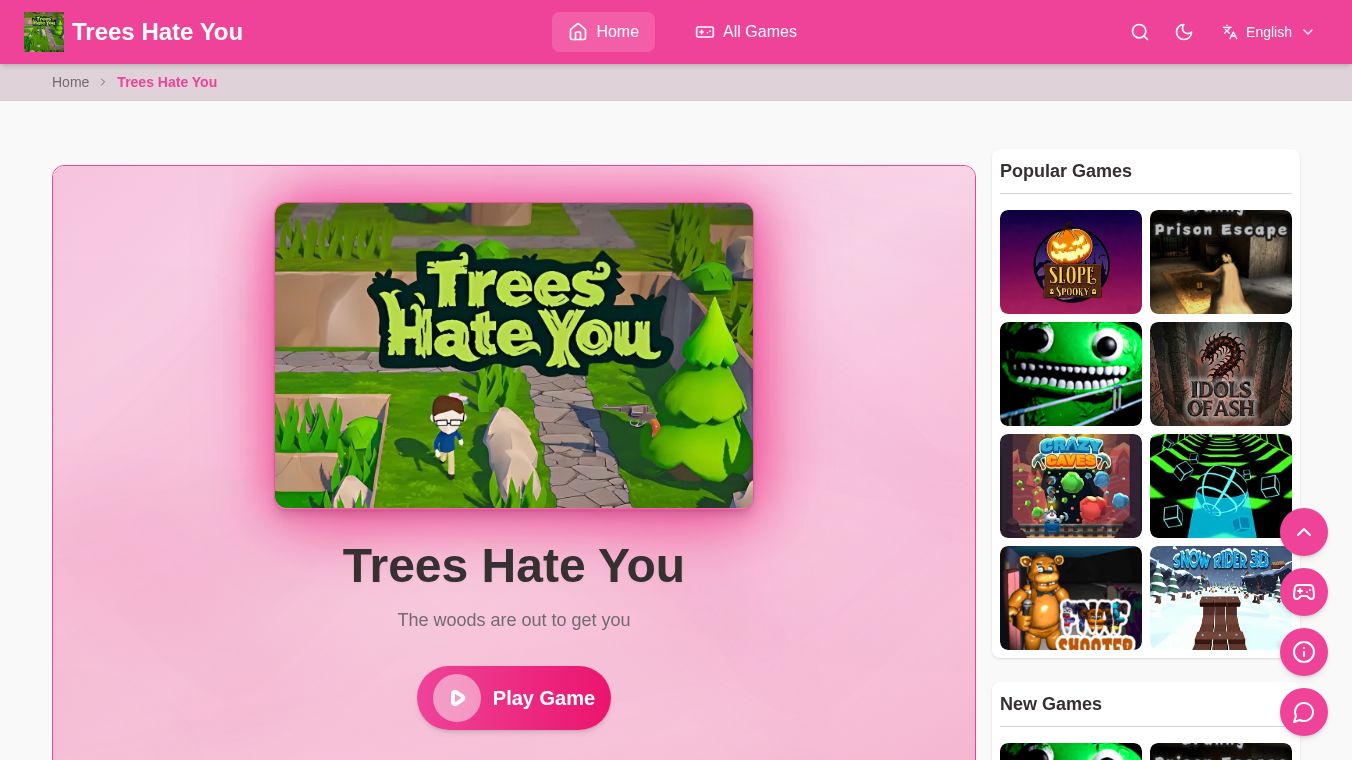Go to the Home nav tab
The width and height of the screenshot is (1352, 760).
click(603, 32)
